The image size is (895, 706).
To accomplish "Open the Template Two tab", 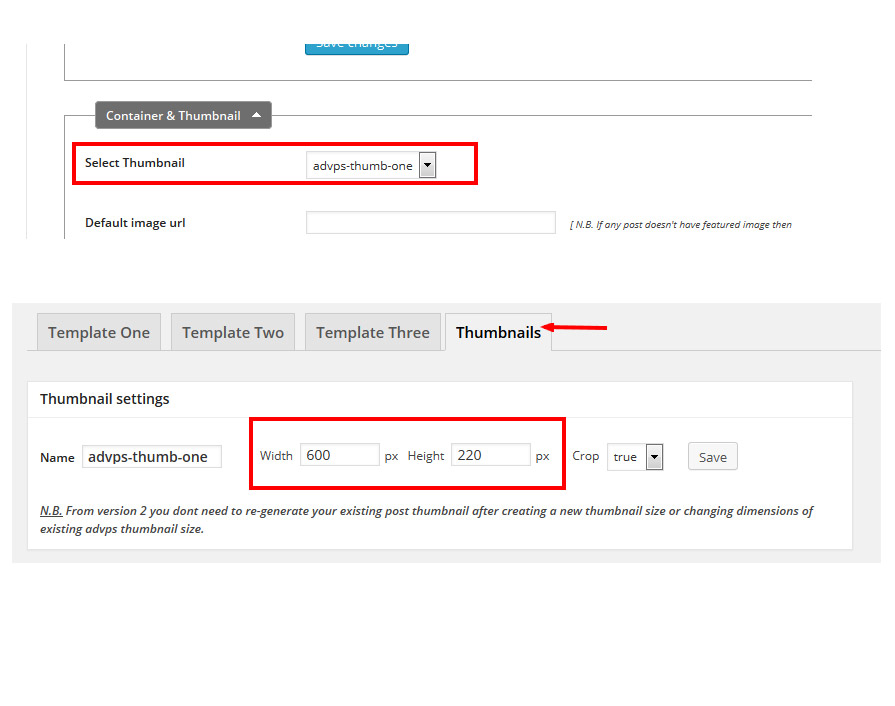I will (x=233, y=333).
